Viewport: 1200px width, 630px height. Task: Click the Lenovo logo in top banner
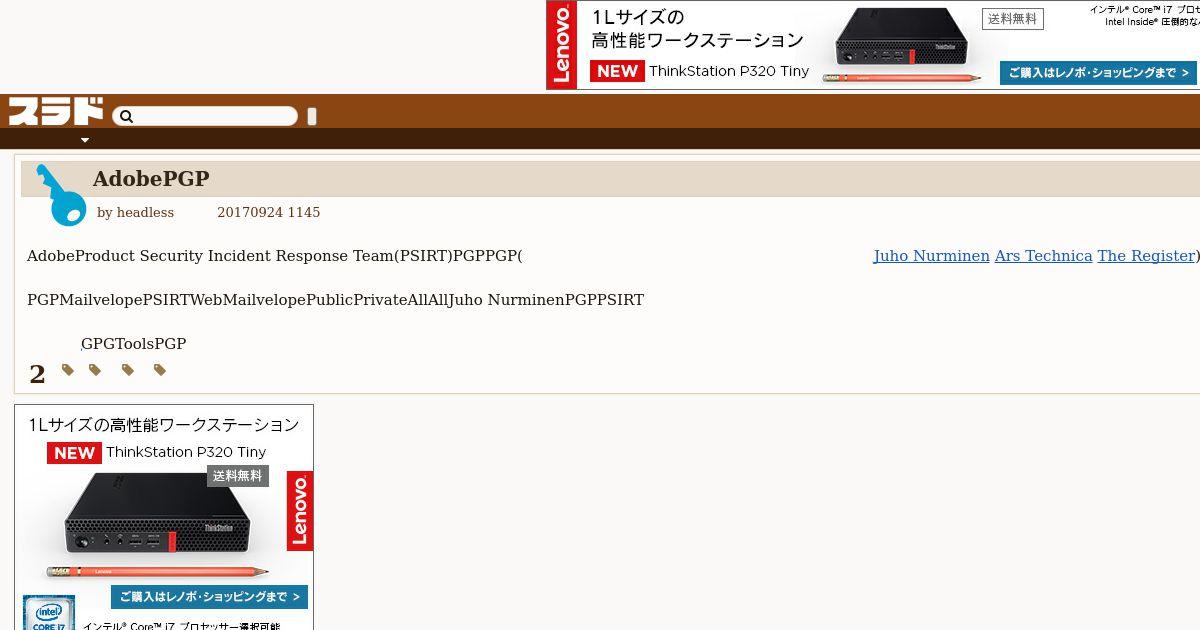pyautogui.click(x=562, y=45)
